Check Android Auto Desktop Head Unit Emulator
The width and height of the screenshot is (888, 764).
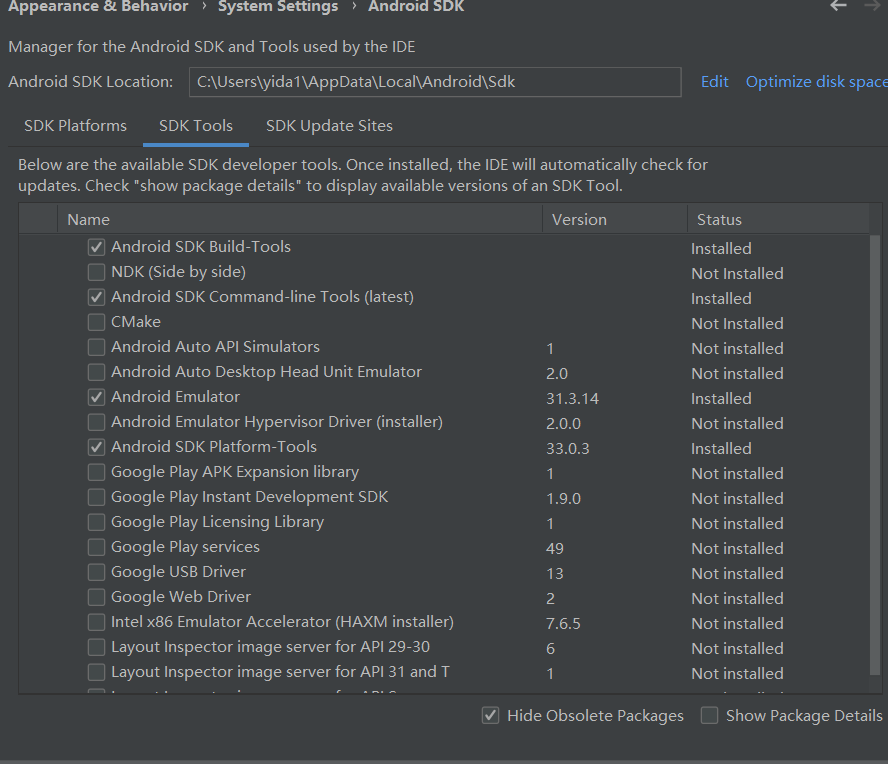96,372
